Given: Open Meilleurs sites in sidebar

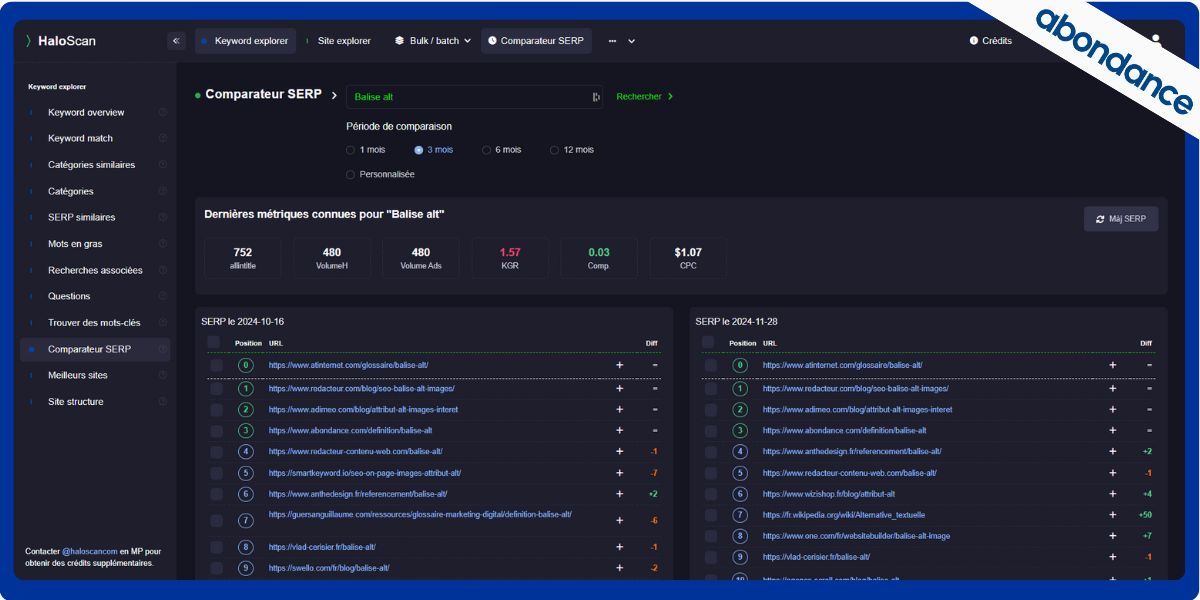Looking at the screenshot, I should [78, 375].
